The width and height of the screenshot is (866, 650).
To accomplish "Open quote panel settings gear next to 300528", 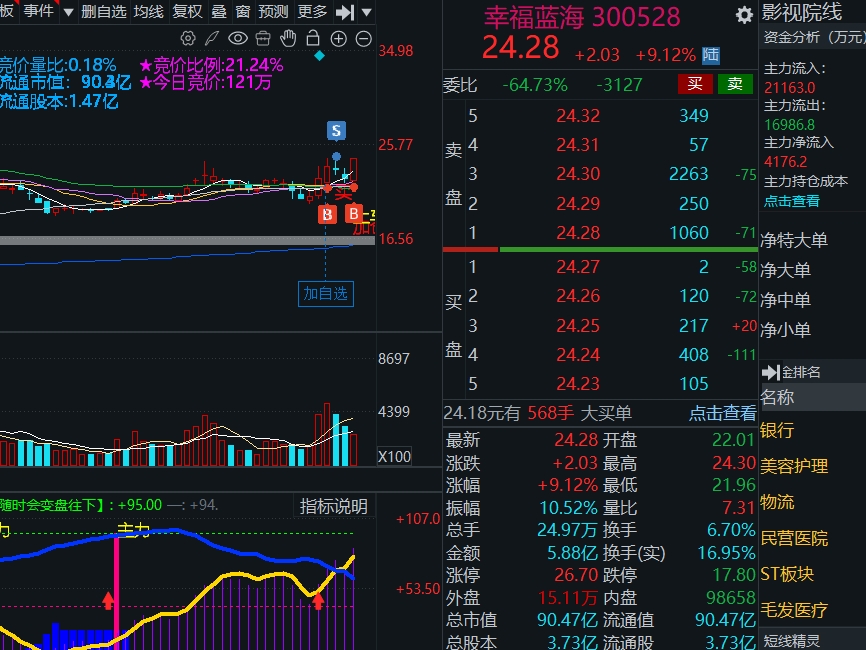I will 744,15.
